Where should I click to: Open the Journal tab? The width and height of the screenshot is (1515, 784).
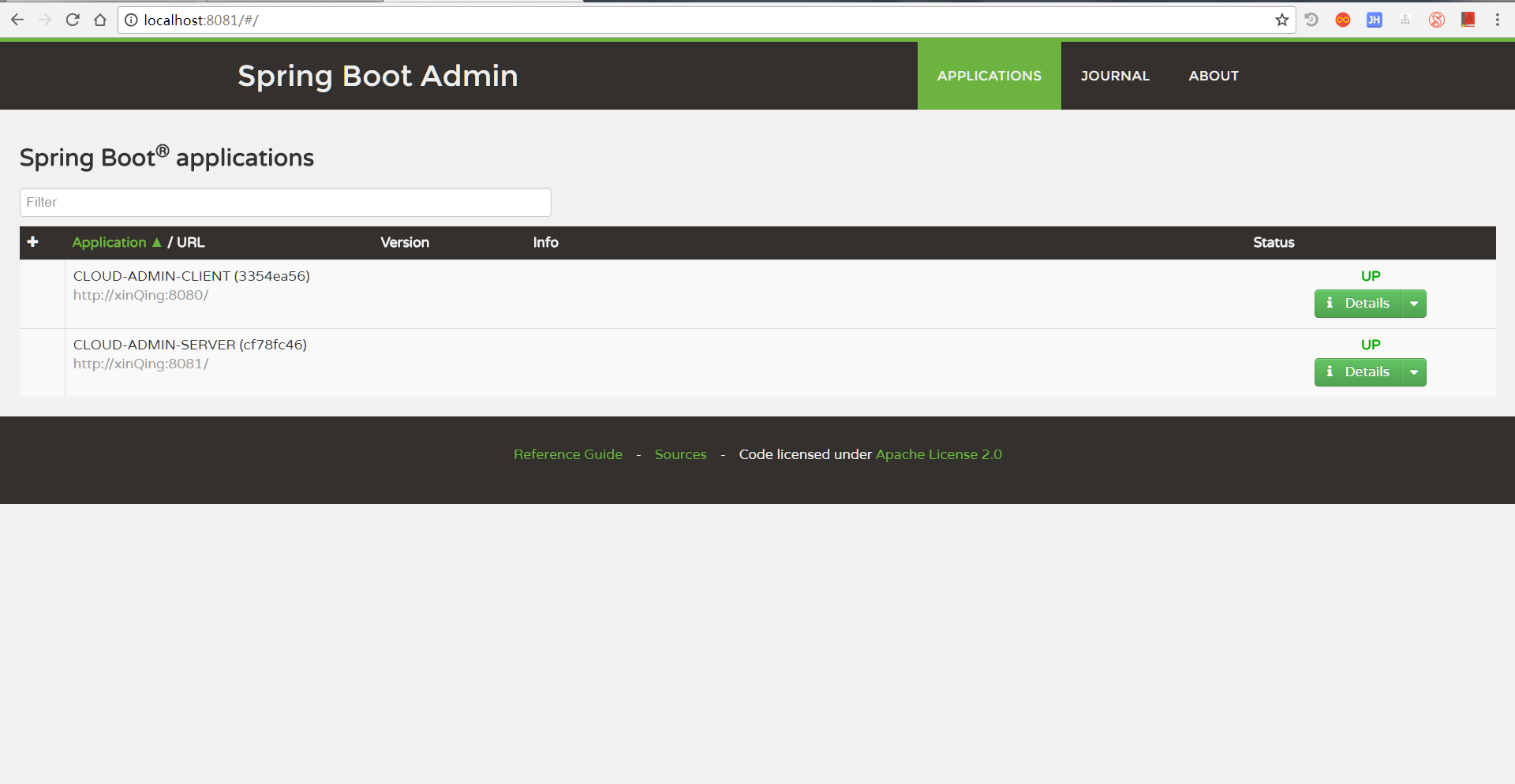tap(1115, 76)
